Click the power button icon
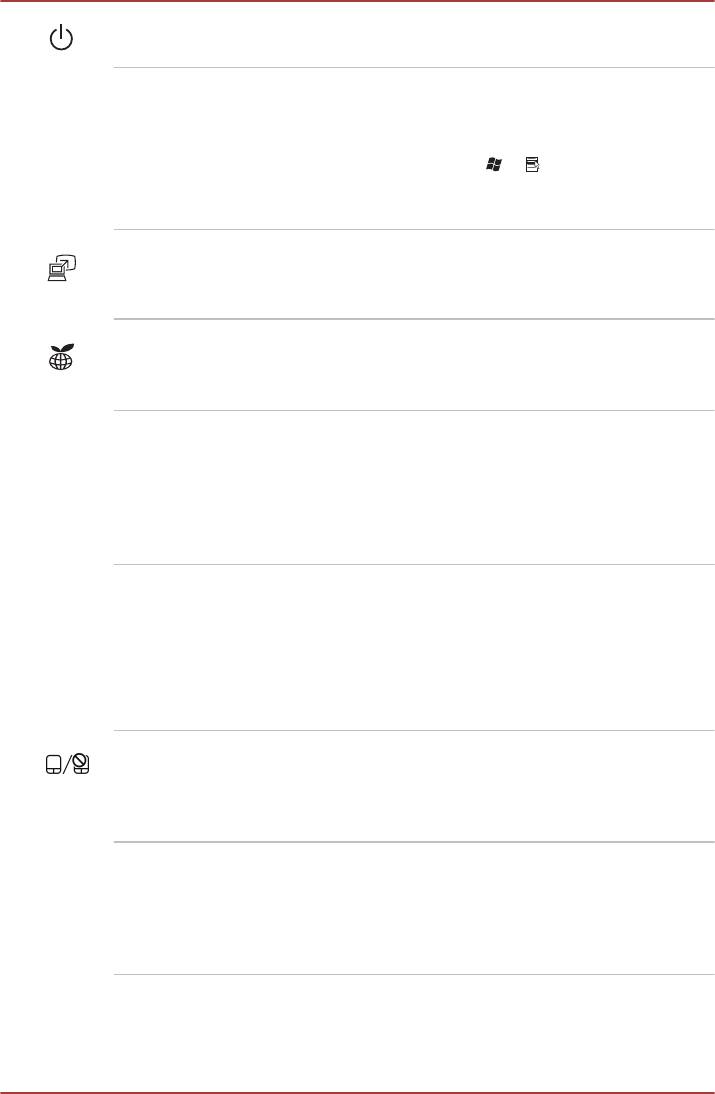The width and height of the screenshot is (715, 1094). point(62,41)
